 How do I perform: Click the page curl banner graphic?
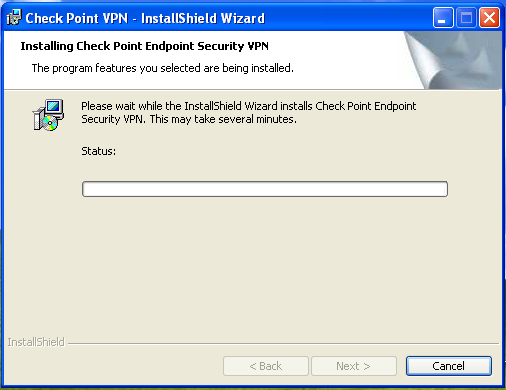(x=453, y=60)
